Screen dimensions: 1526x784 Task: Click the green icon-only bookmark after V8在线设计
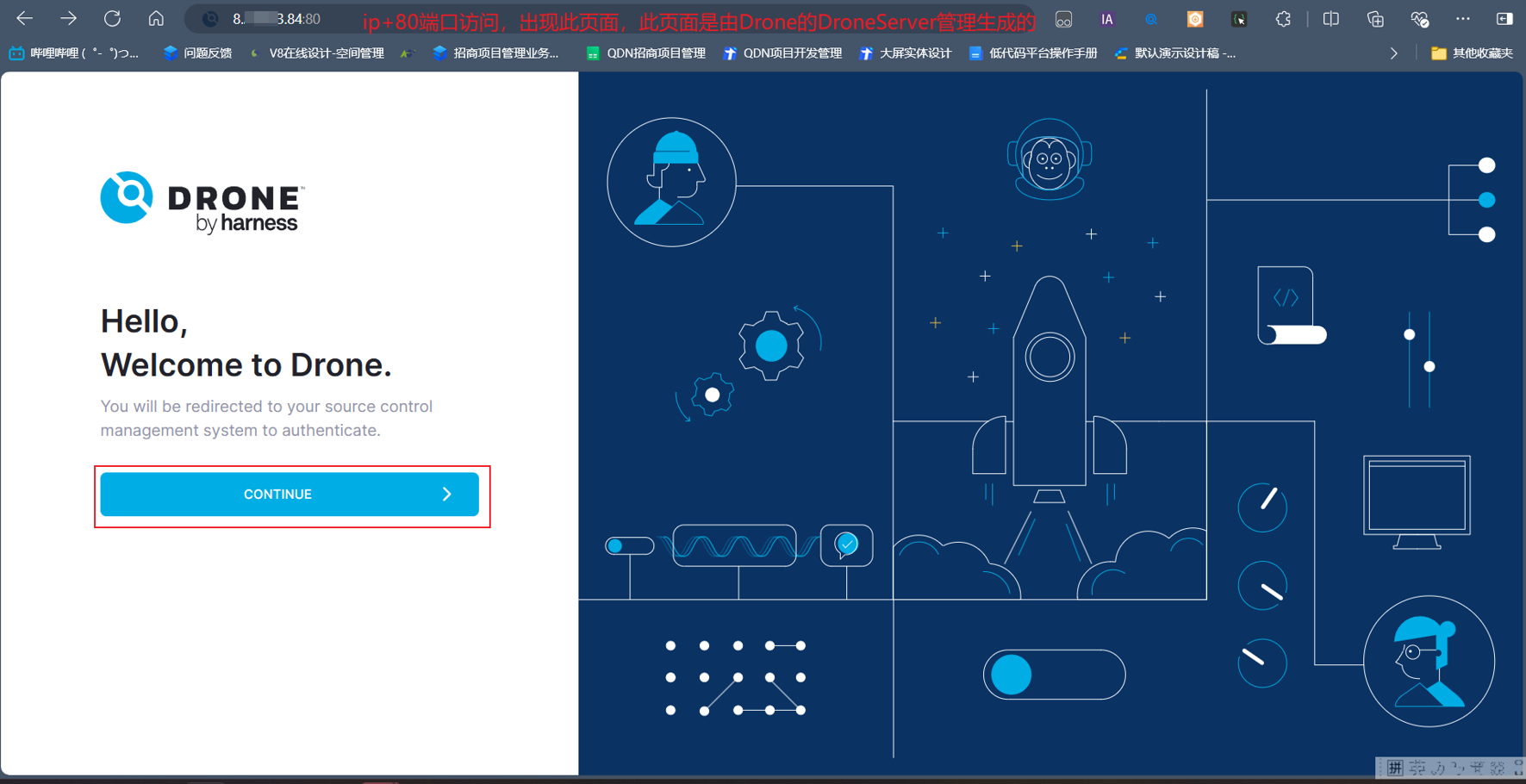click(x=406, y=53)
